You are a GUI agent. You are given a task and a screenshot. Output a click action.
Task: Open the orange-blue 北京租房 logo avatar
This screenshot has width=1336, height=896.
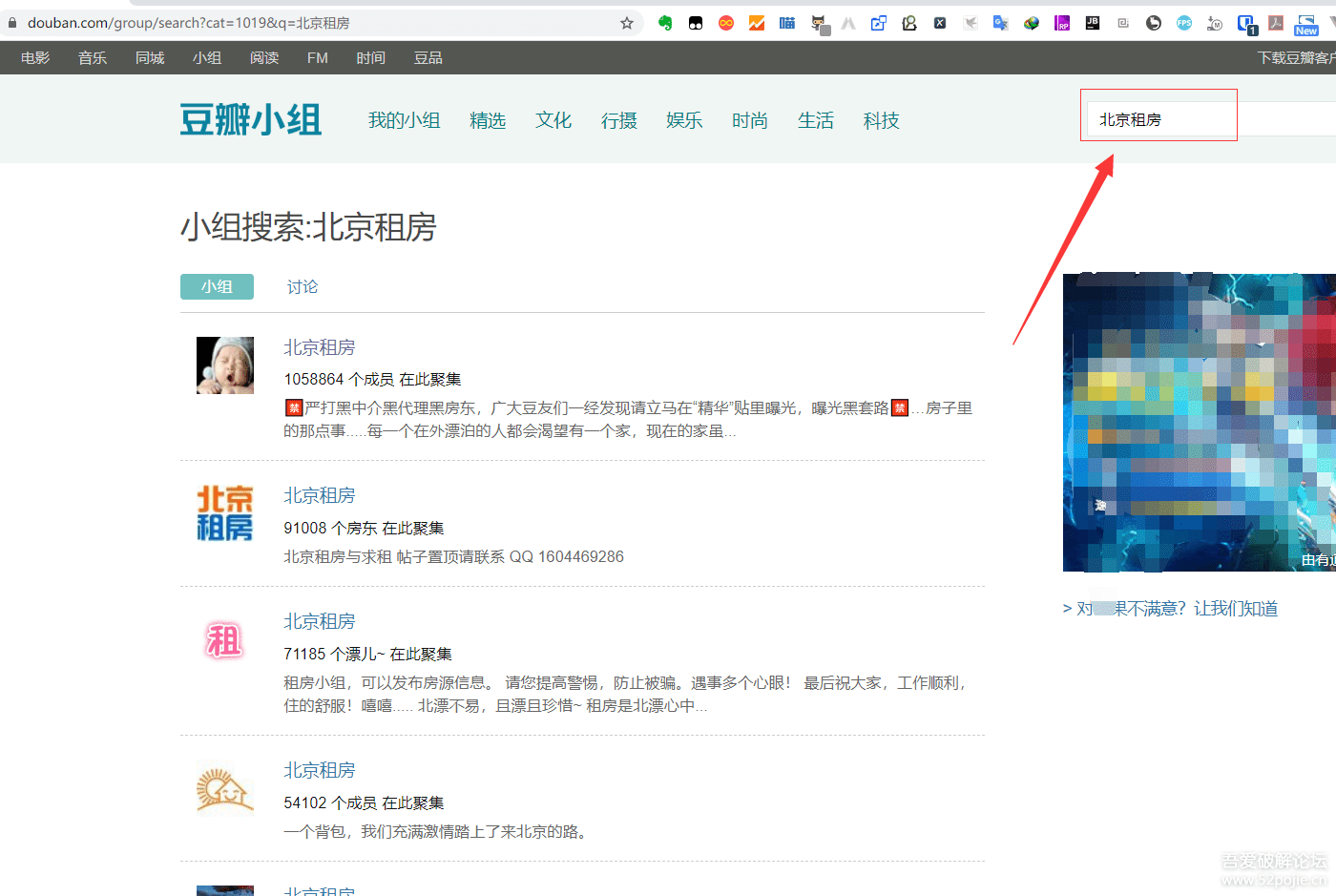coord(225,513)
